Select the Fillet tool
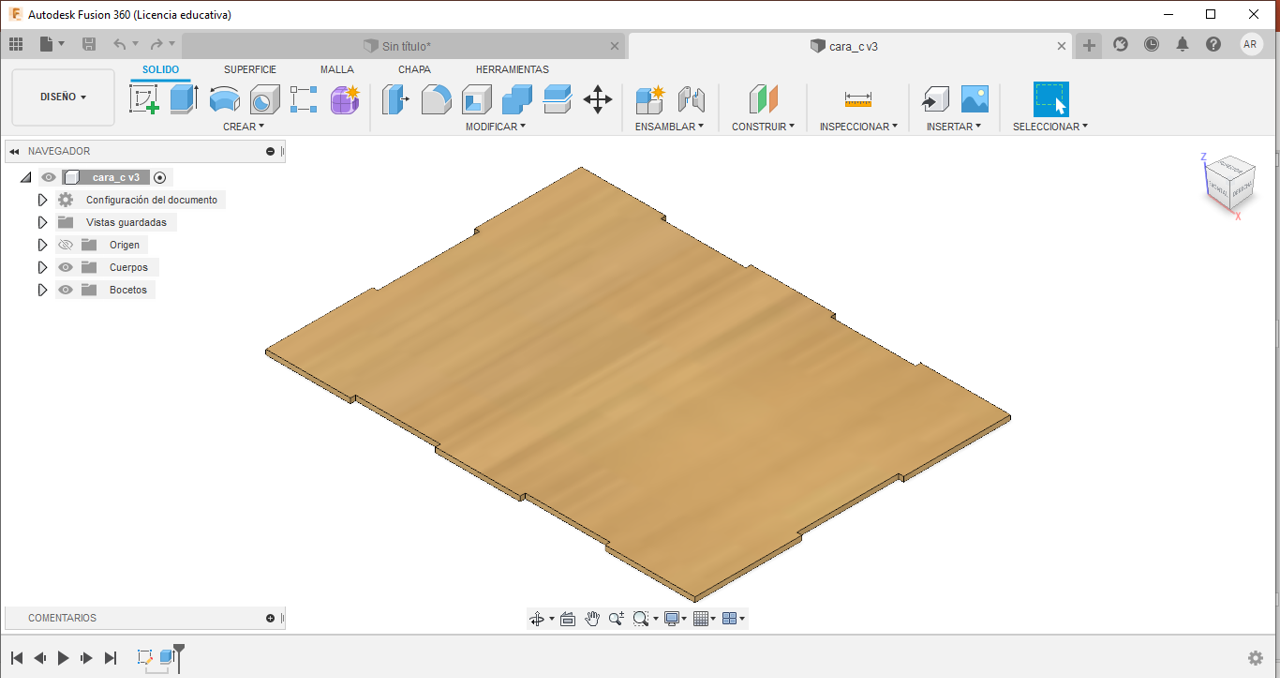 click(x=436, y=99)
